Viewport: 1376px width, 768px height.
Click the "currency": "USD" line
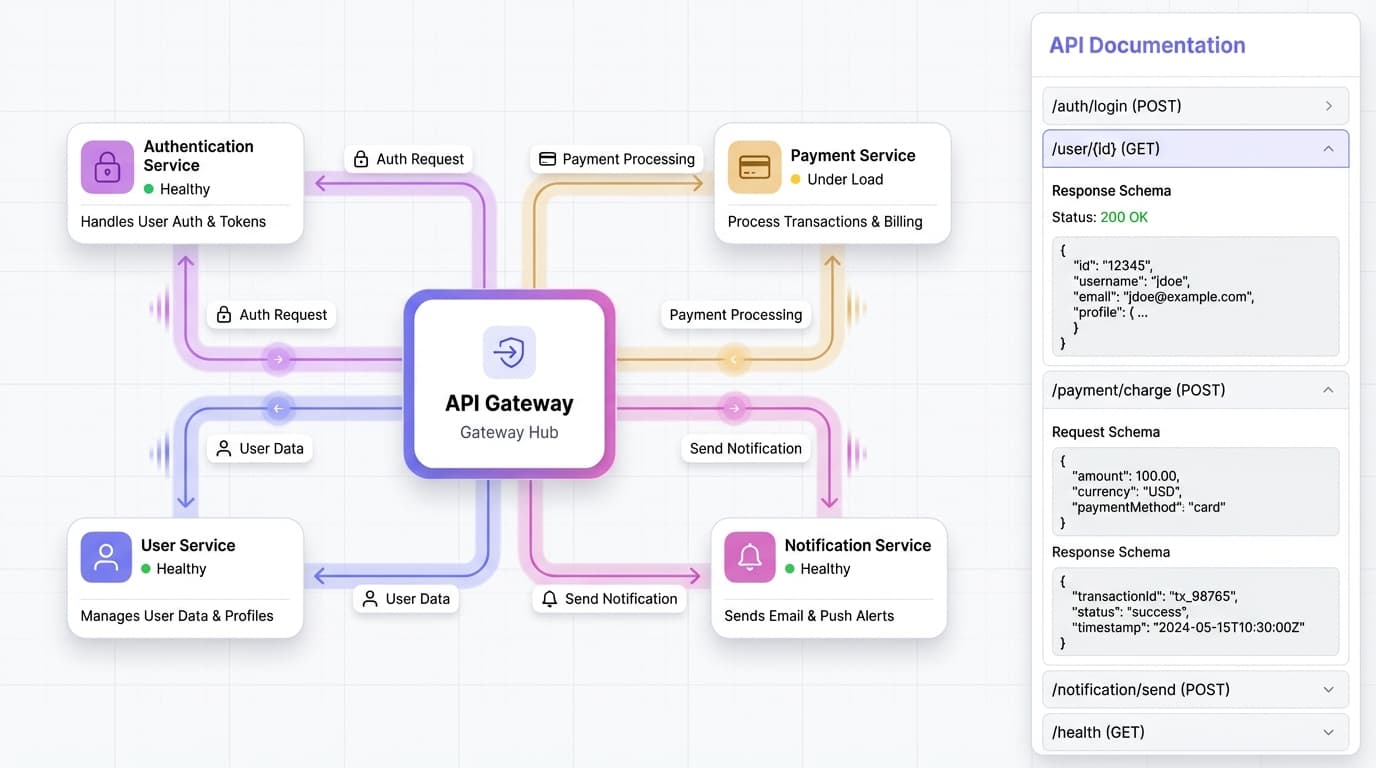(x=1127, y=492)
